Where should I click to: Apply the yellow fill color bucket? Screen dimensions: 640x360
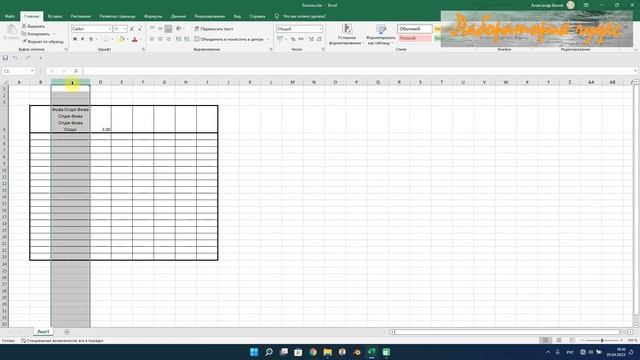tap(122, 39)
